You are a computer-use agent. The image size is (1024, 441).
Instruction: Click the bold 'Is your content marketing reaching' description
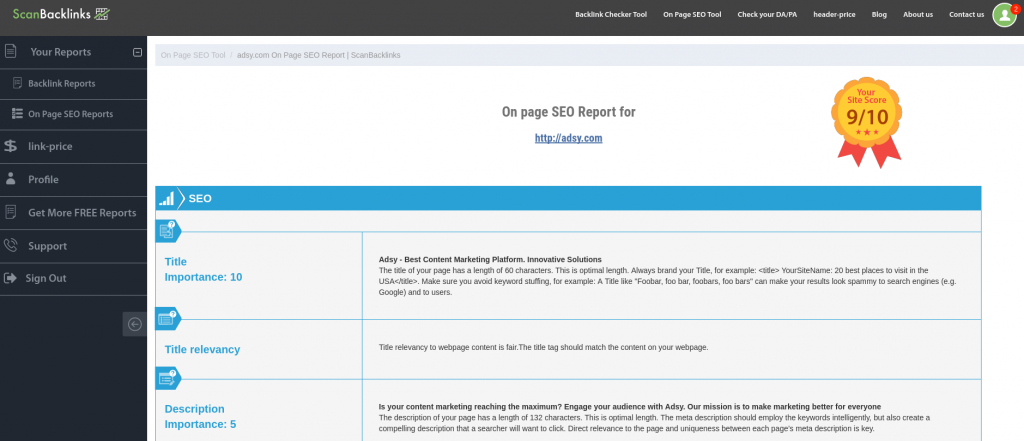[x=630, y=406]
